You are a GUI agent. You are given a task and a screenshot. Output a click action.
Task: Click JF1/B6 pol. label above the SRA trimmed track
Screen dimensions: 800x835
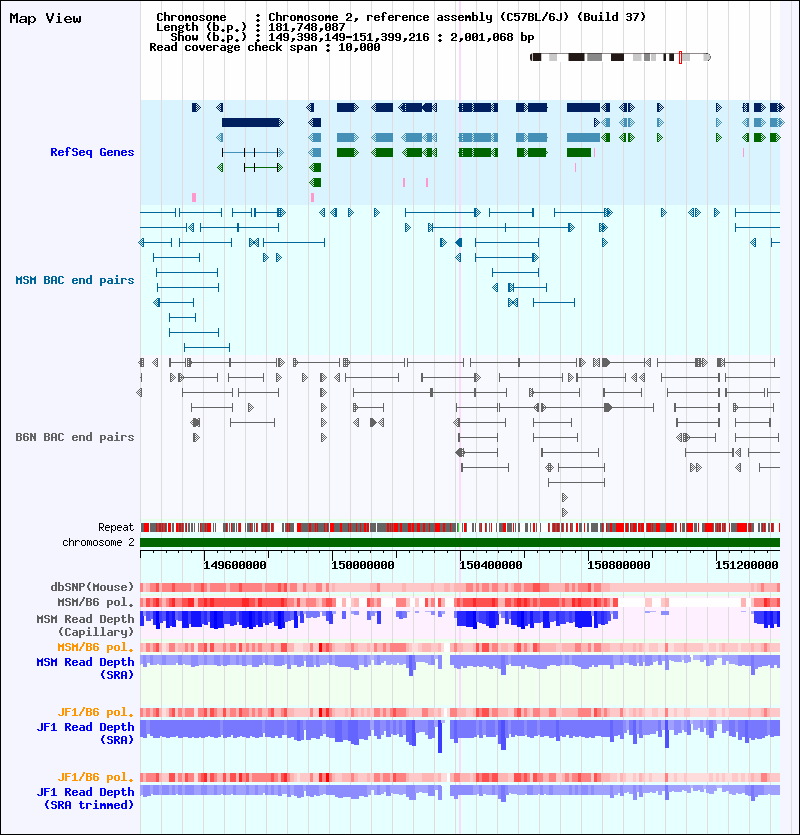[x=96, y=777]
